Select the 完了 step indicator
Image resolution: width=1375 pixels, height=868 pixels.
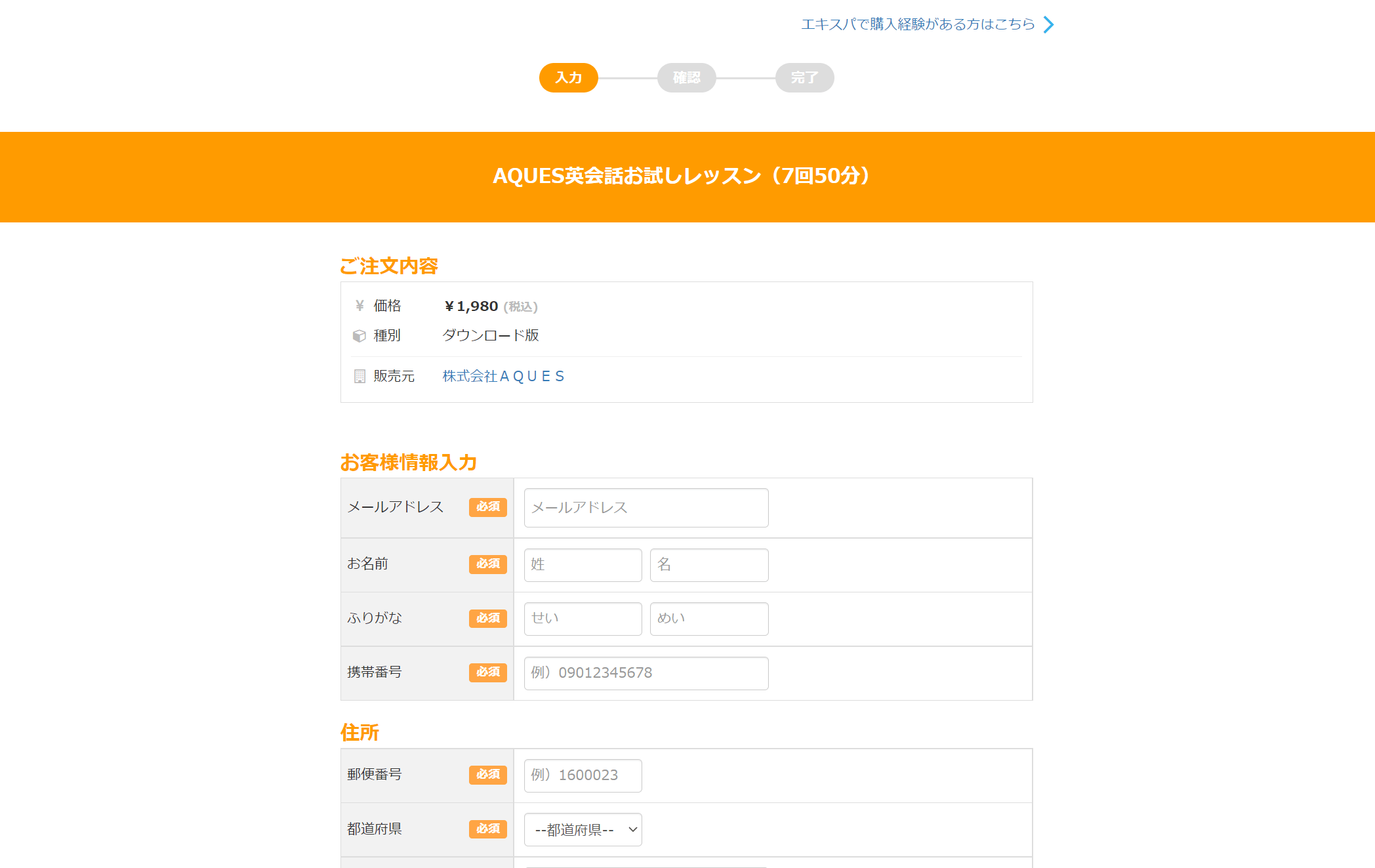coord(804,78)
